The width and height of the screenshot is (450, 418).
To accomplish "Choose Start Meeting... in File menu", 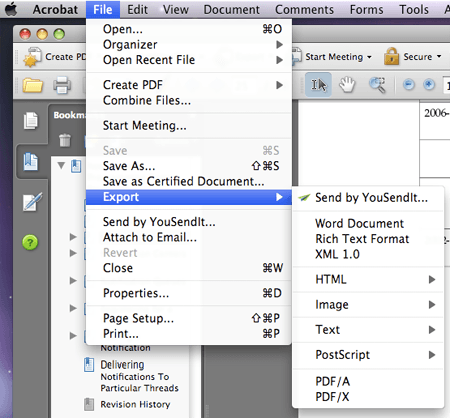I will pos(189,125).
